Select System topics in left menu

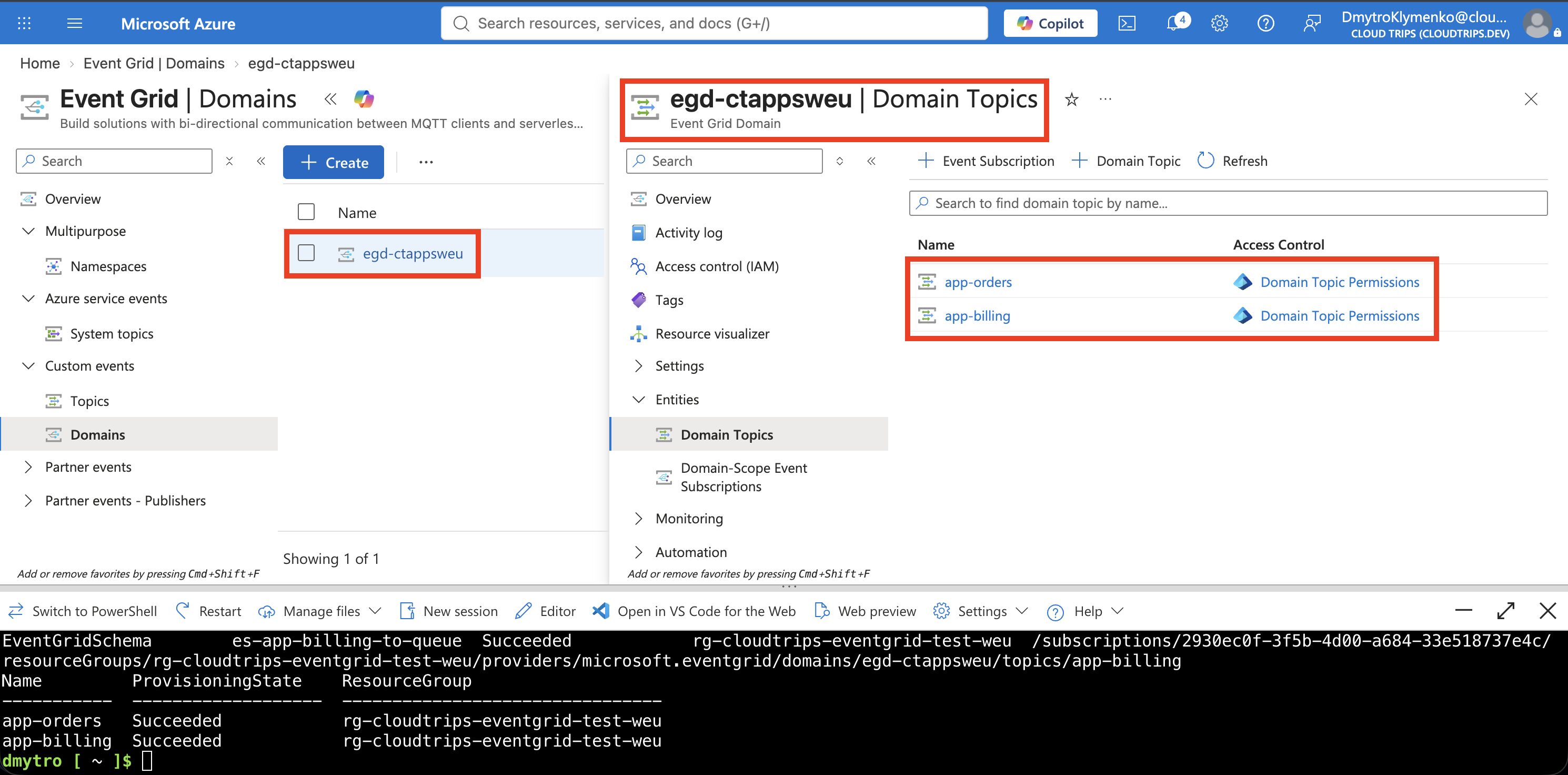pos(112,334)
